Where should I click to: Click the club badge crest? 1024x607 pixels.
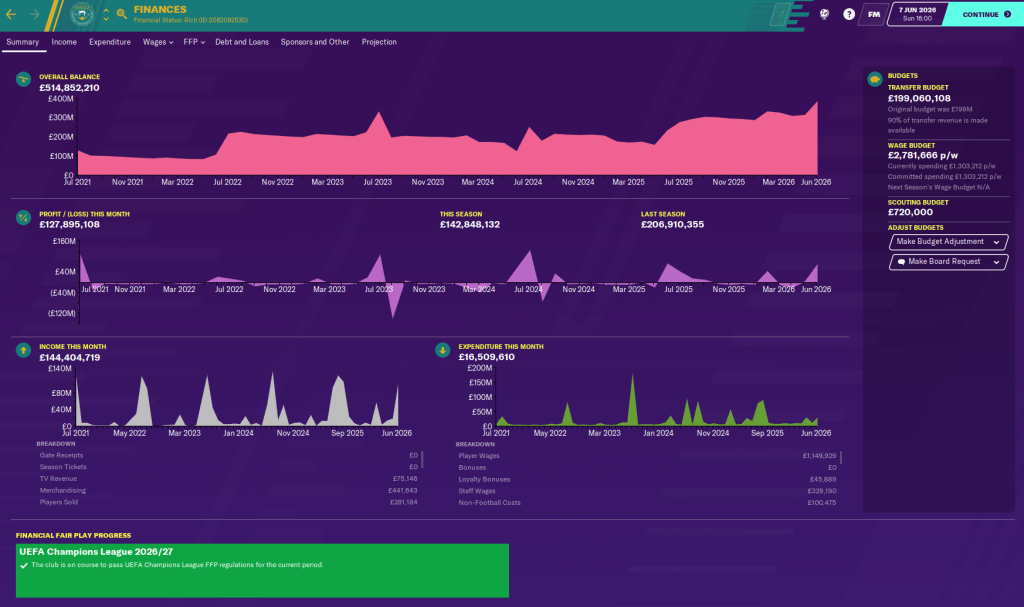point(83,14)
